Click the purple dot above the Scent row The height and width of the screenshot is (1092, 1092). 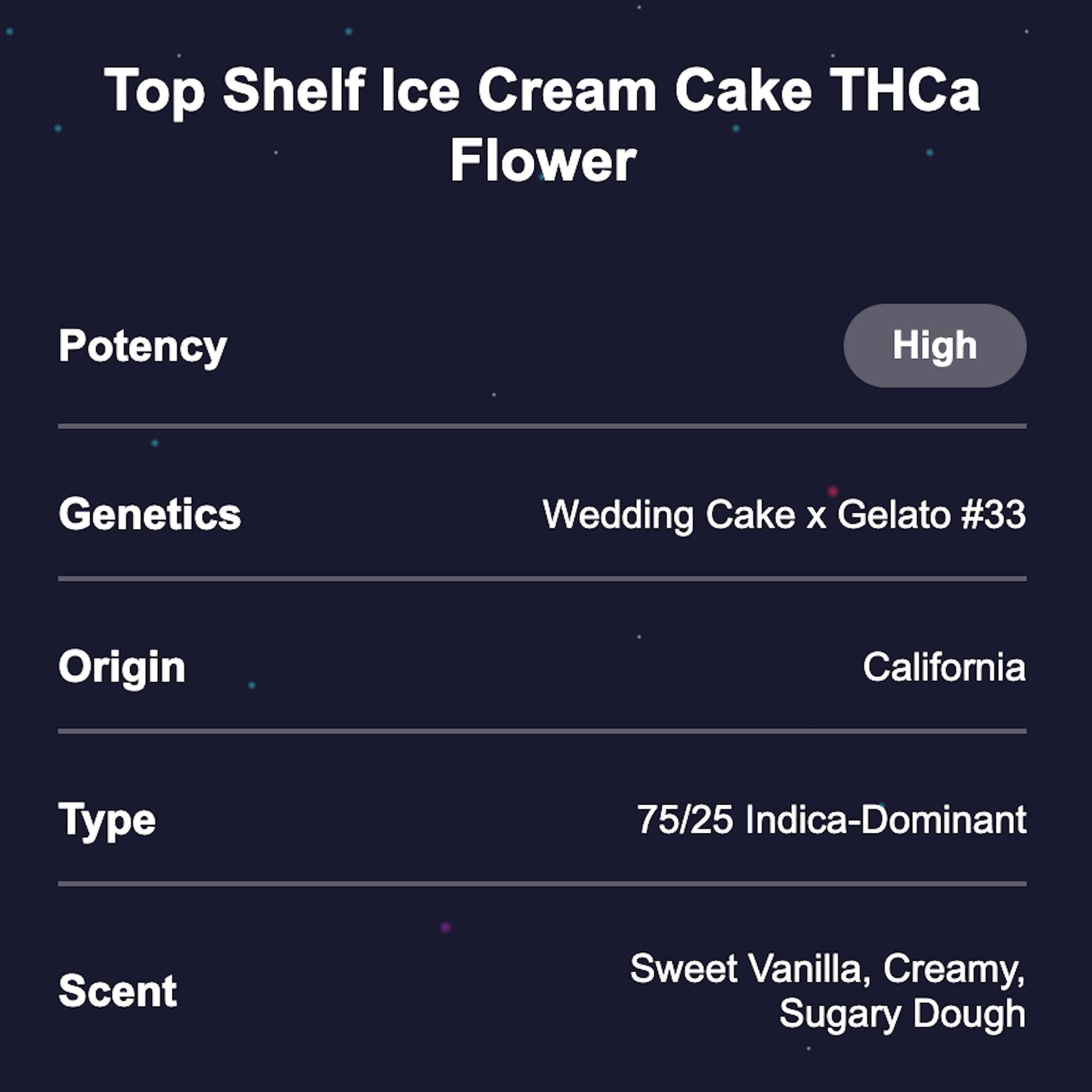tap(446, 928)
